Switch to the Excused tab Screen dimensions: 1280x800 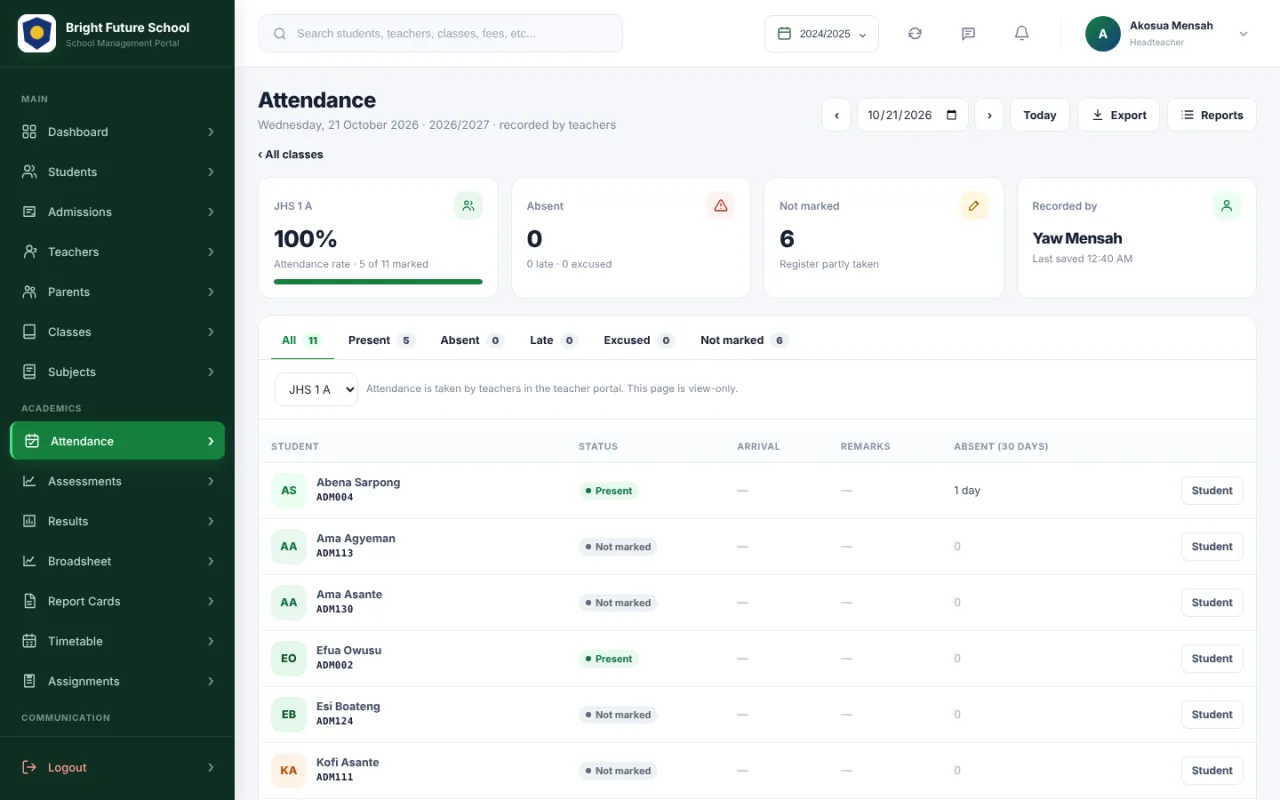639,340
